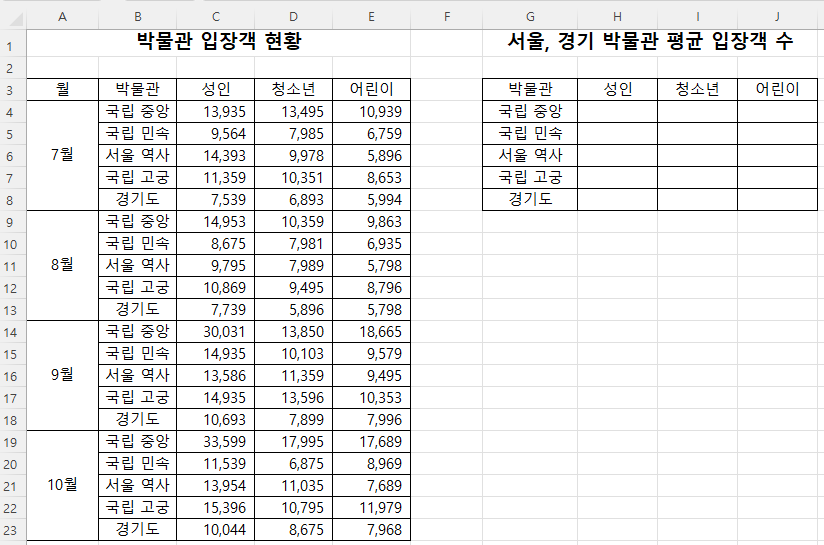Click cell with value 8,653
824x545 pixels.
tap(372, 178)
